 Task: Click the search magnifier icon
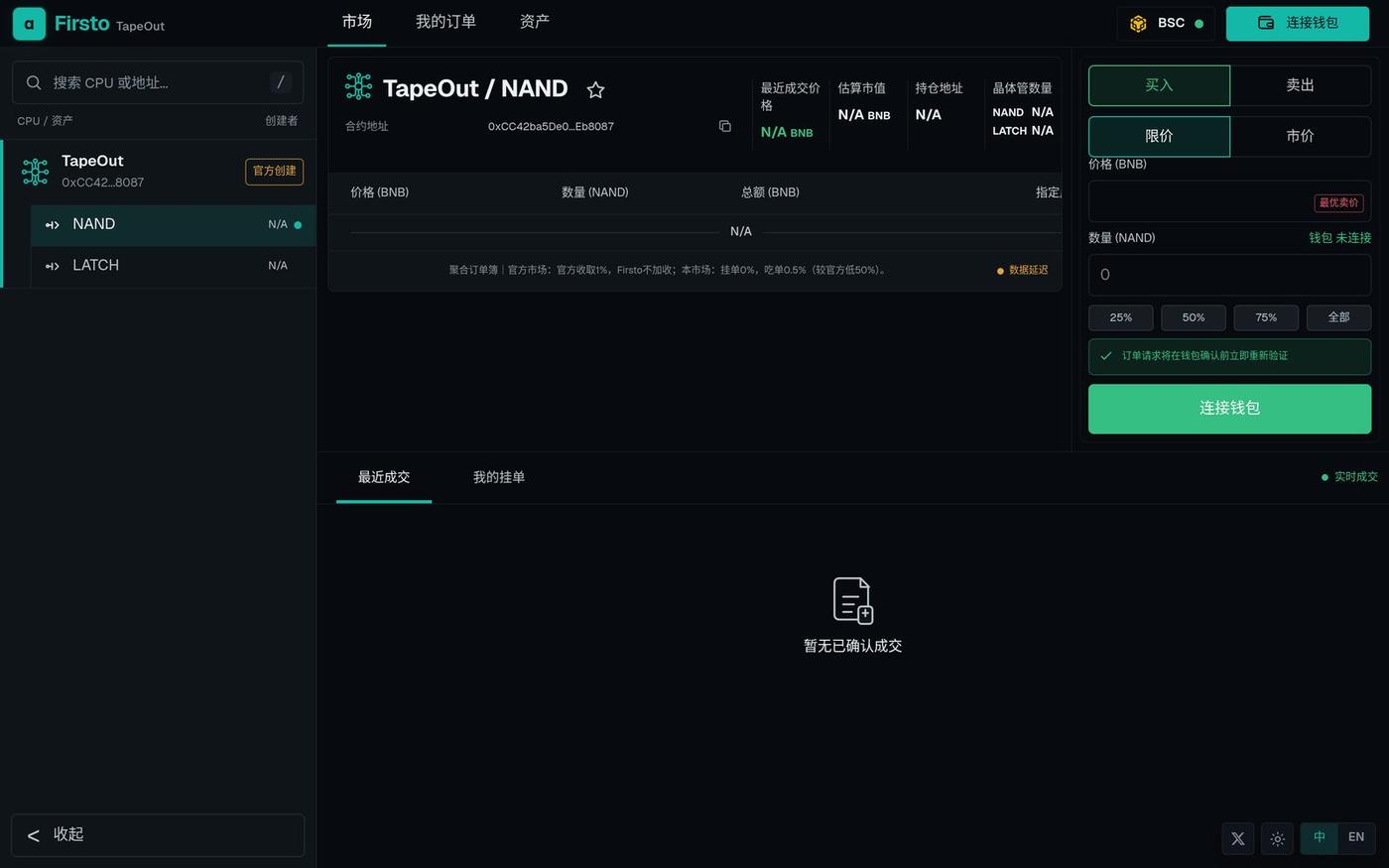34,82
